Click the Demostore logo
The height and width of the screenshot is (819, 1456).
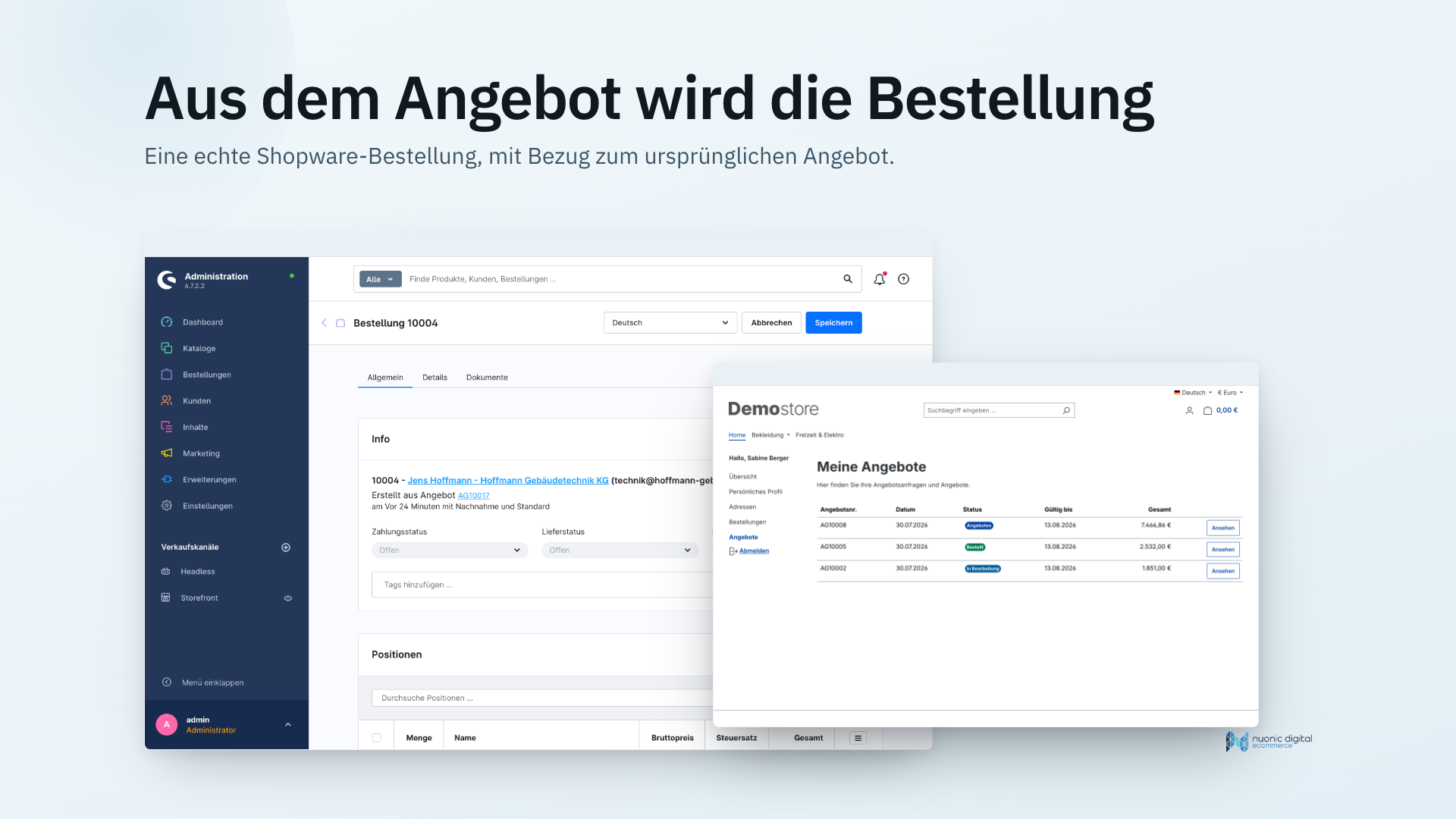[773, 409]
